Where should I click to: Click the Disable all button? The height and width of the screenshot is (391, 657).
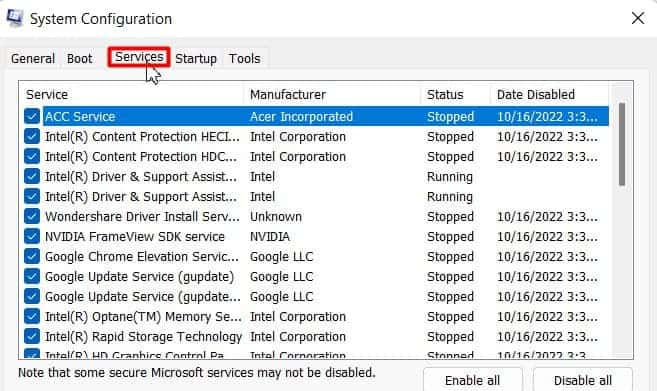tap(582, 380)
